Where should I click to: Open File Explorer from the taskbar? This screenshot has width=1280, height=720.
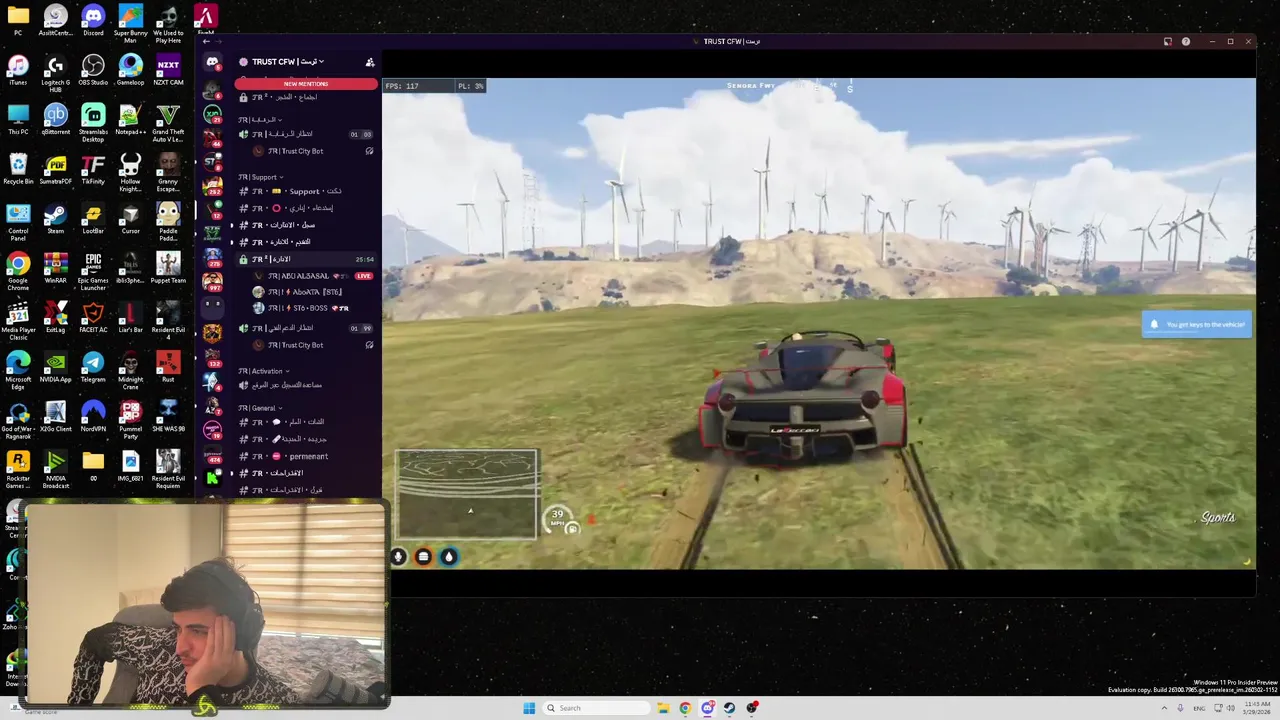point(663,708)
